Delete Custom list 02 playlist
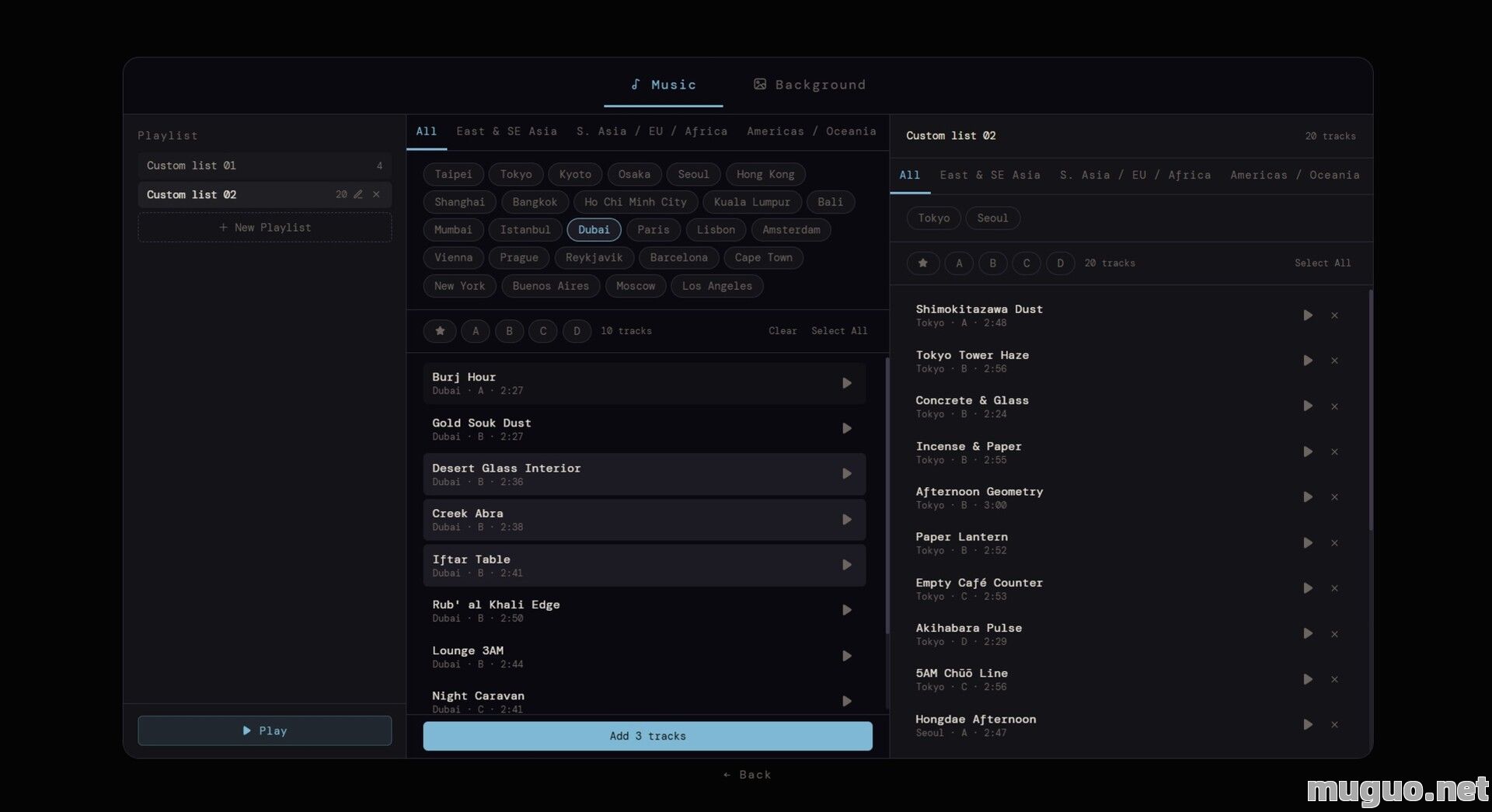Image resolution: width=1492 pixels, height=812 pixels. coord(376,194)
